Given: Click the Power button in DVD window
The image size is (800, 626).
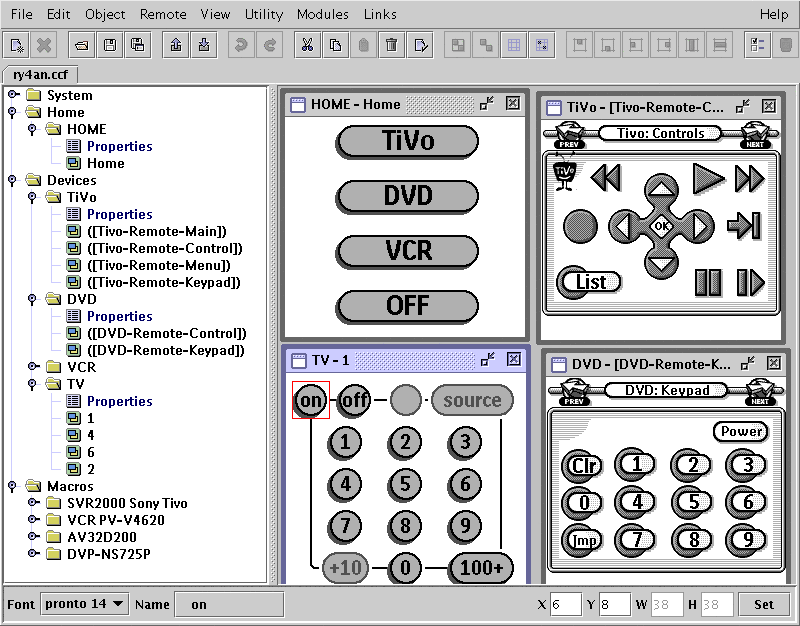Looking at the screenshot, I should point(740,432).
